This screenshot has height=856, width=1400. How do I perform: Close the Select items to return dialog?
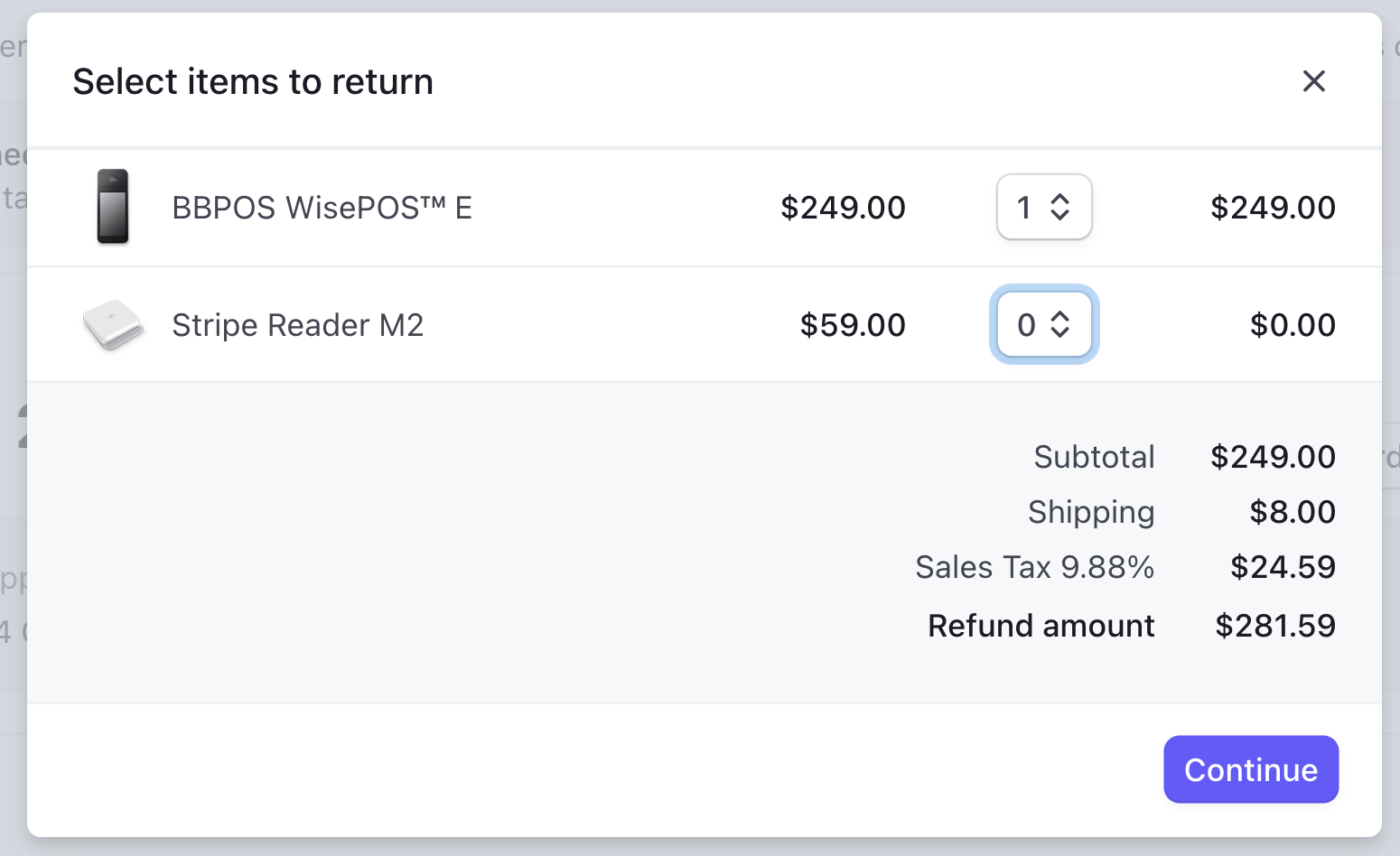[1314, 81]
